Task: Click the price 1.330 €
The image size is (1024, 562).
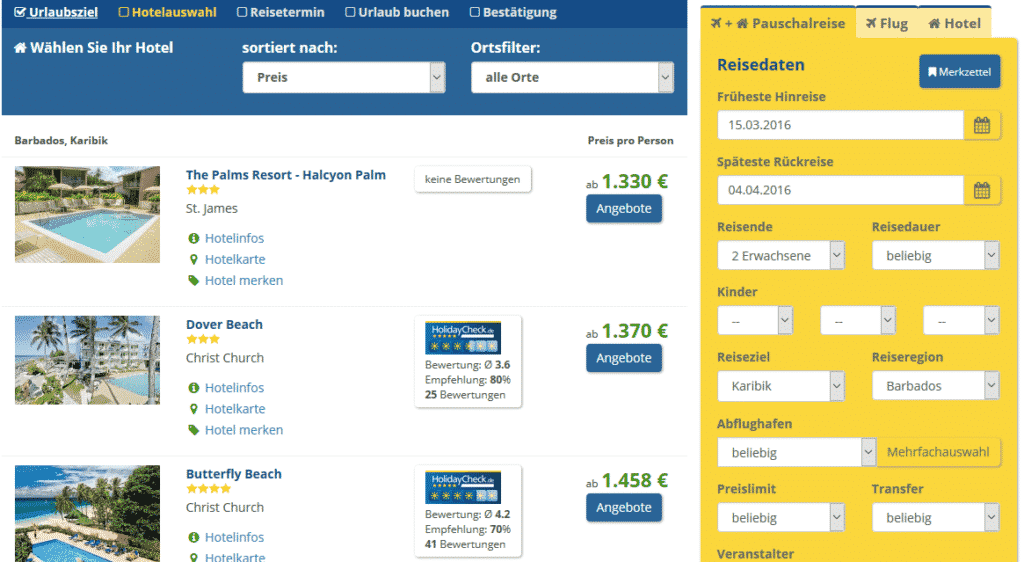Action: 635,181
